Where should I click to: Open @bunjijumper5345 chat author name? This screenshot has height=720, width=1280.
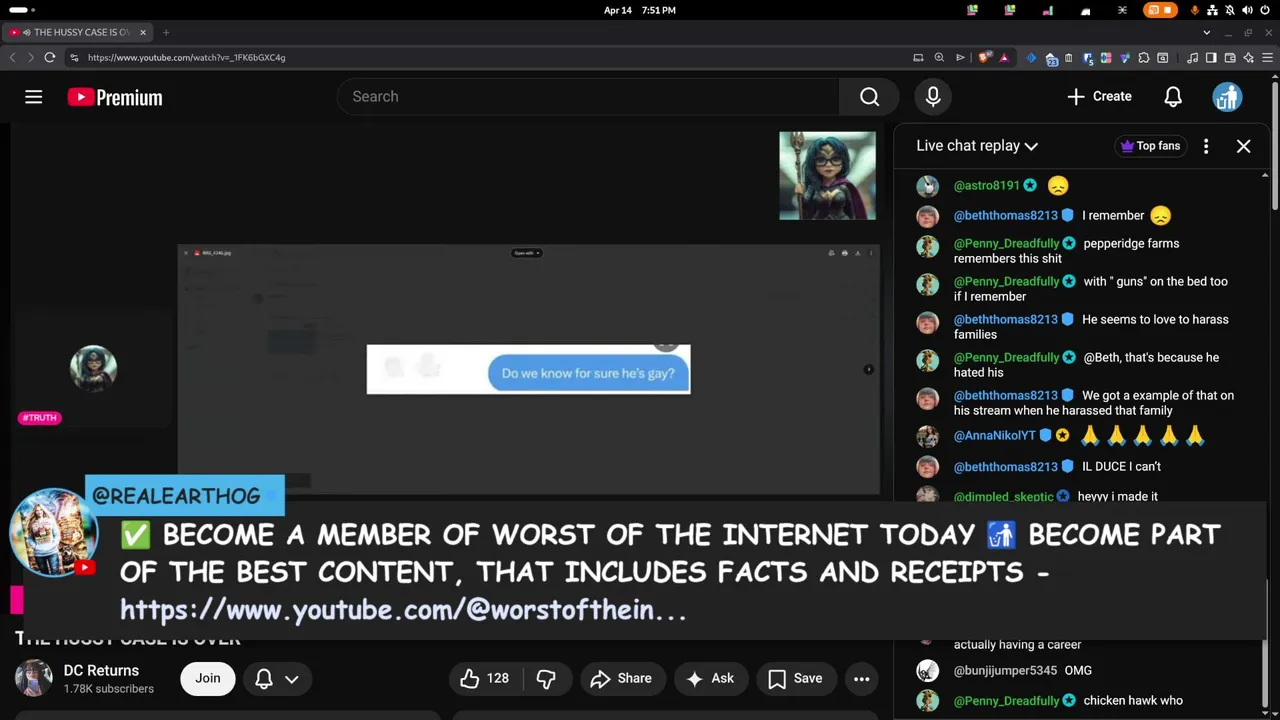1005,671
